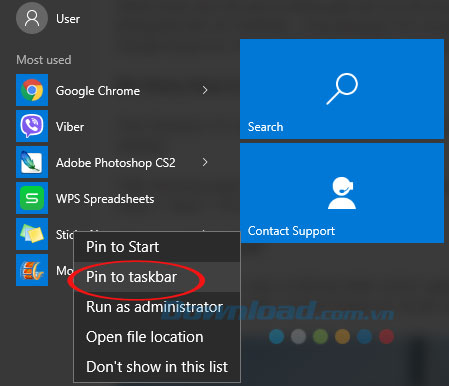Expand Adobe Photoshop CS2 jump list arrow
Screen dimensions: 449x386
(205, 162)
